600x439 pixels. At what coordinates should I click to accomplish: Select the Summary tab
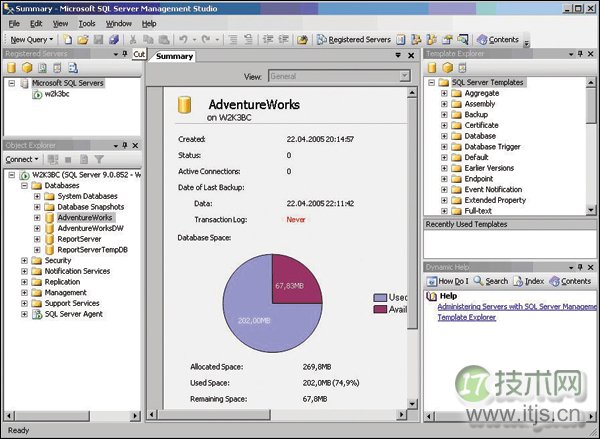(x=174, y=56)
